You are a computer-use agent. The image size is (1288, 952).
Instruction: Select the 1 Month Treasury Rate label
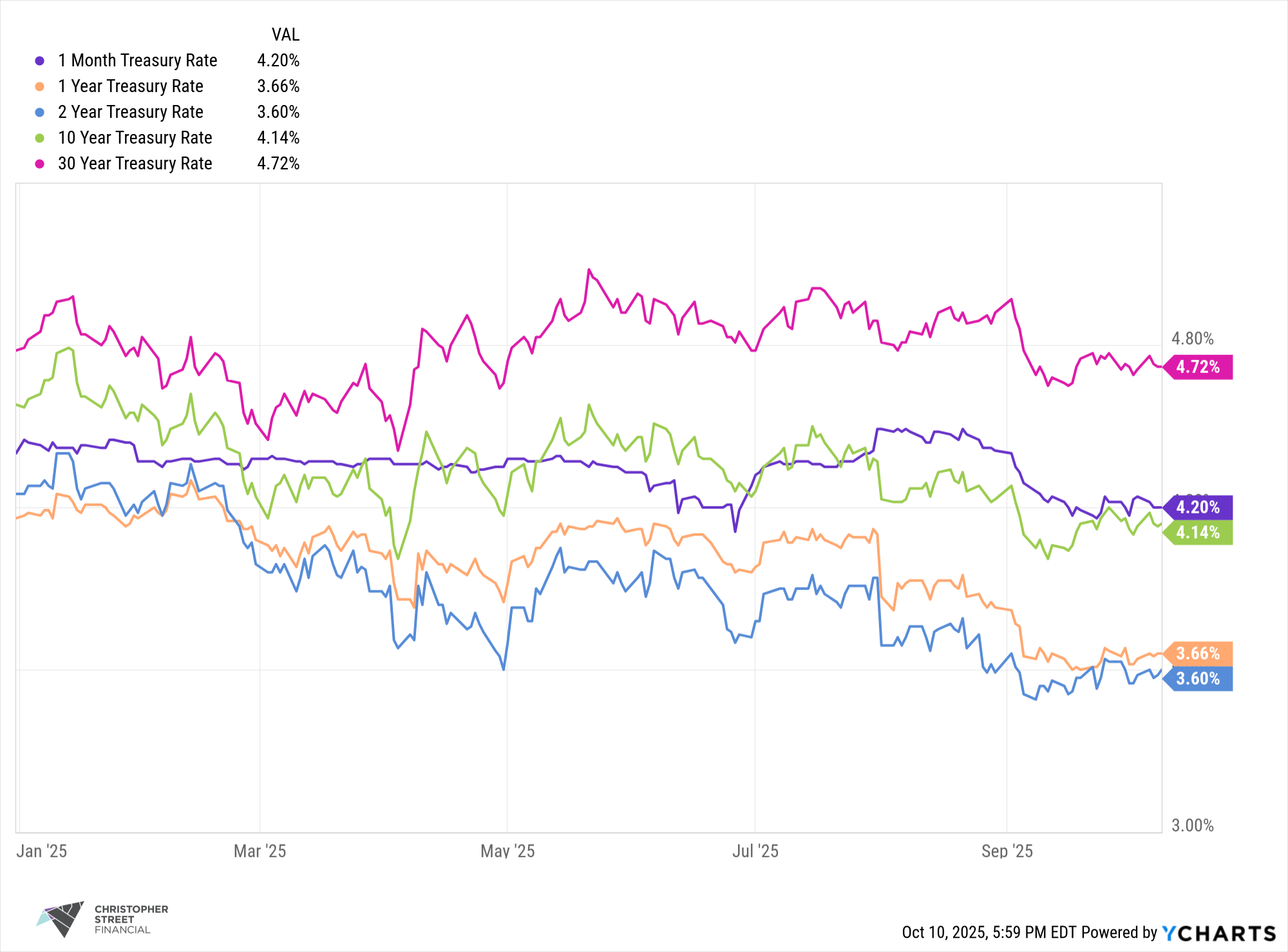[137, 61]
